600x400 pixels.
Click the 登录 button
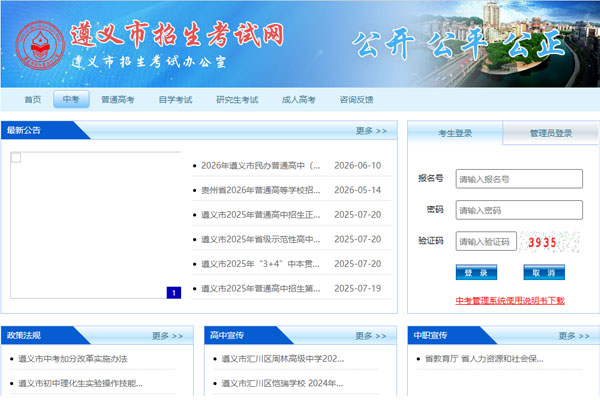[476, 272]
